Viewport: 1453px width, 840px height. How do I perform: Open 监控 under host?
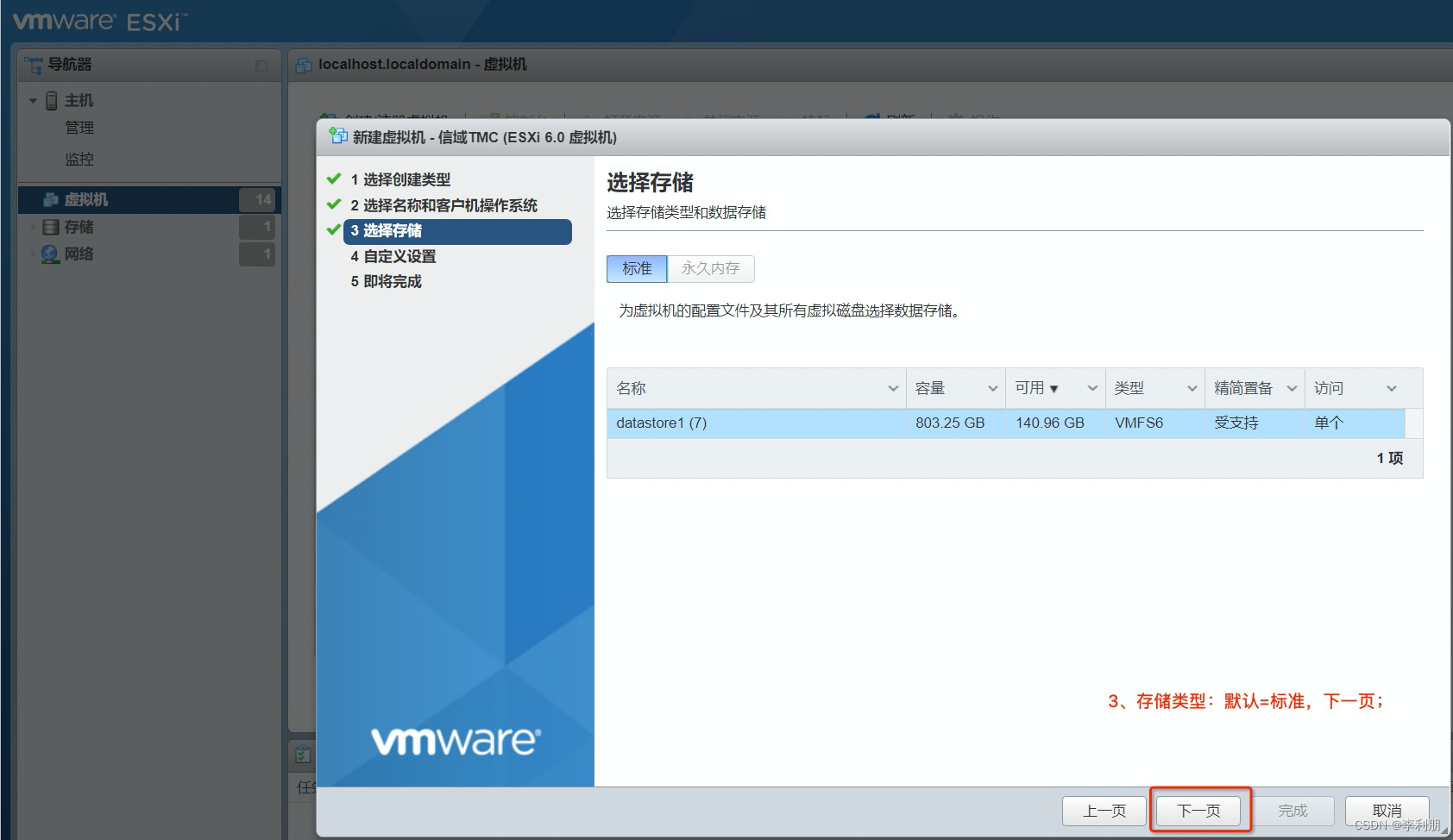pos(79,159)
